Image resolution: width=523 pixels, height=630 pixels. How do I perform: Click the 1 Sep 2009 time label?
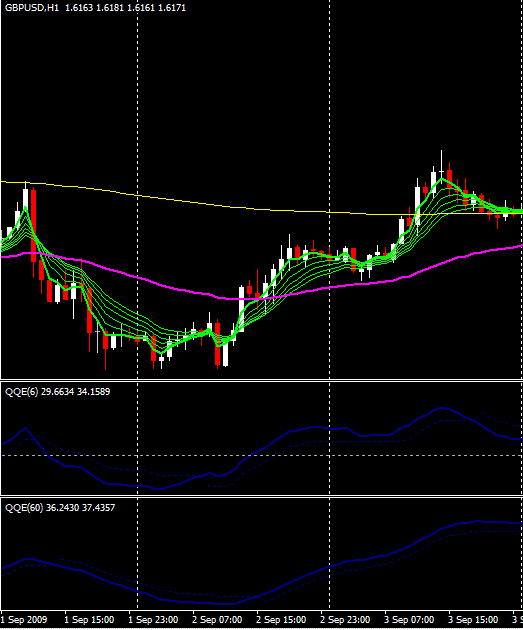click(23, 619)
